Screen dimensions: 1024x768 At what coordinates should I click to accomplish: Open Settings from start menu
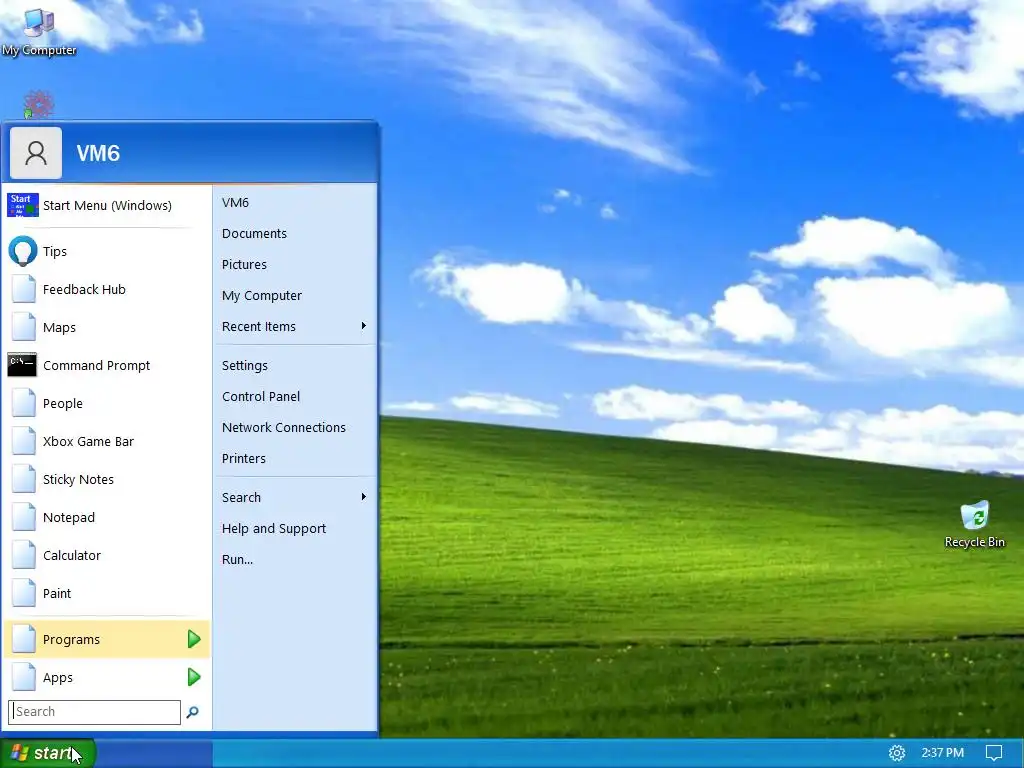(x=245, y=365)
